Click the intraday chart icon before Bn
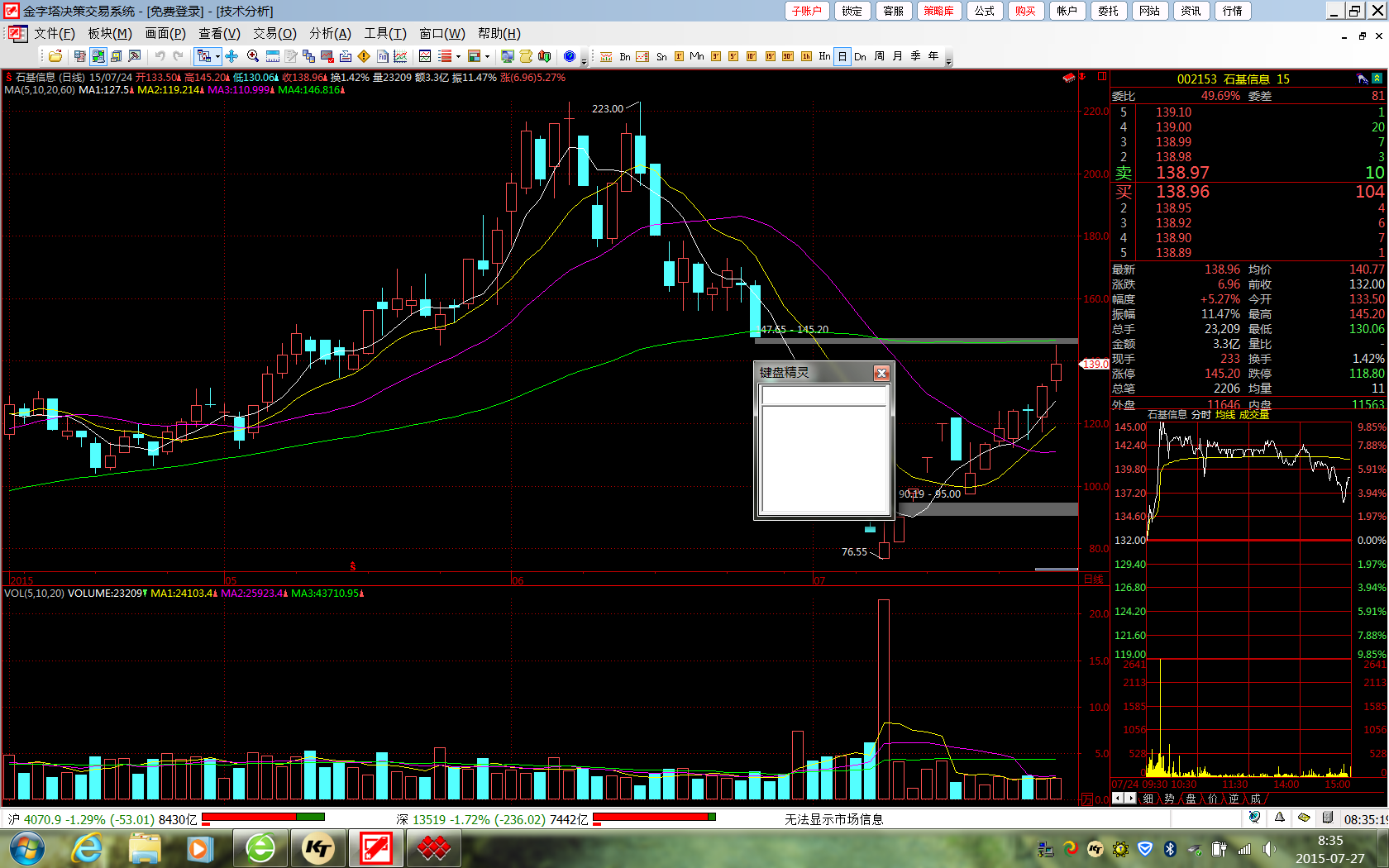Image resolution: width=1389 pixels, height=868 pixels. (x=606, y=56)
